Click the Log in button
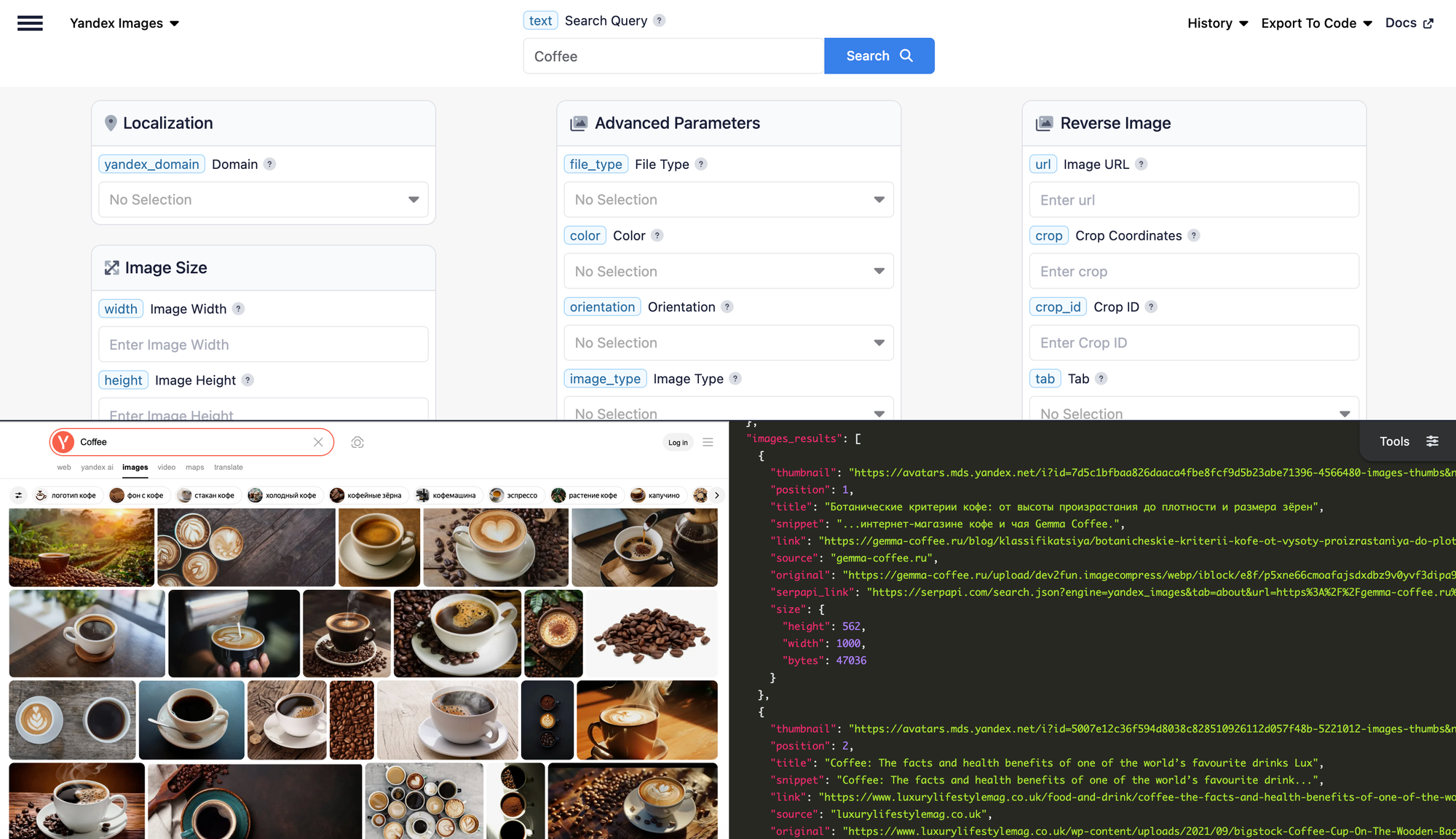 pyautogui.click(x=678, y=442)
